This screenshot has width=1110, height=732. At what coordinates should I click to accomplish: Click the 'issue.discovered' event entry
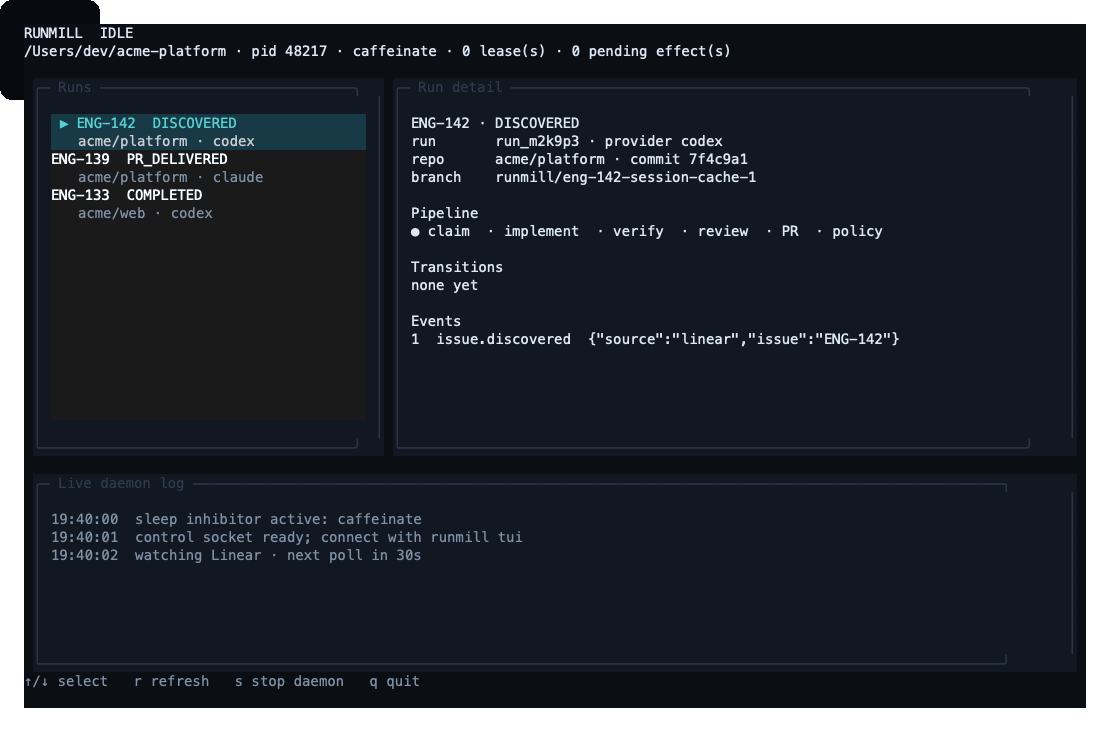point(503,340)
